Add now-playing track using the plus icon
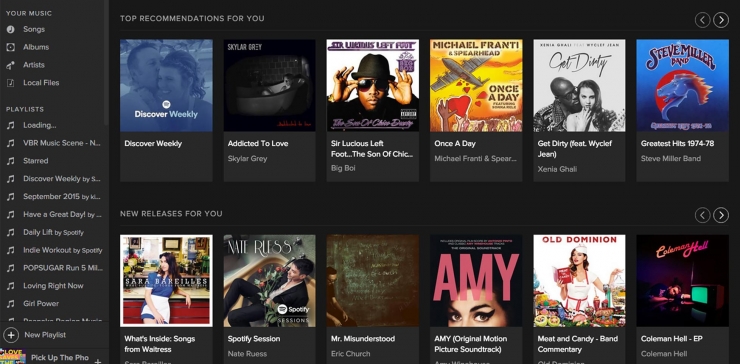 pos(98,361)
